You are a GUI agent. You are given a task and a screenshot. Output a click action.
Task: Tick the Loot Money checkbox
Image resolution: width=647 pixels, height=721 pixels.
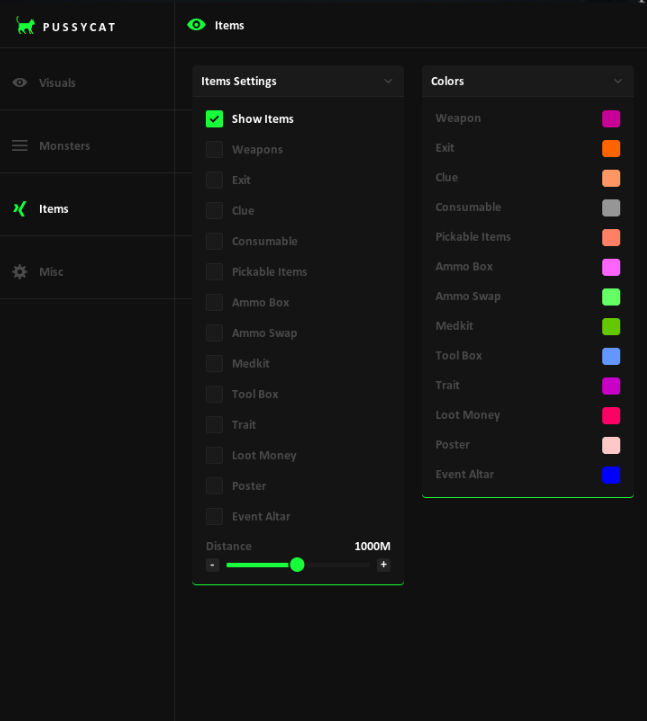point(214,455)
